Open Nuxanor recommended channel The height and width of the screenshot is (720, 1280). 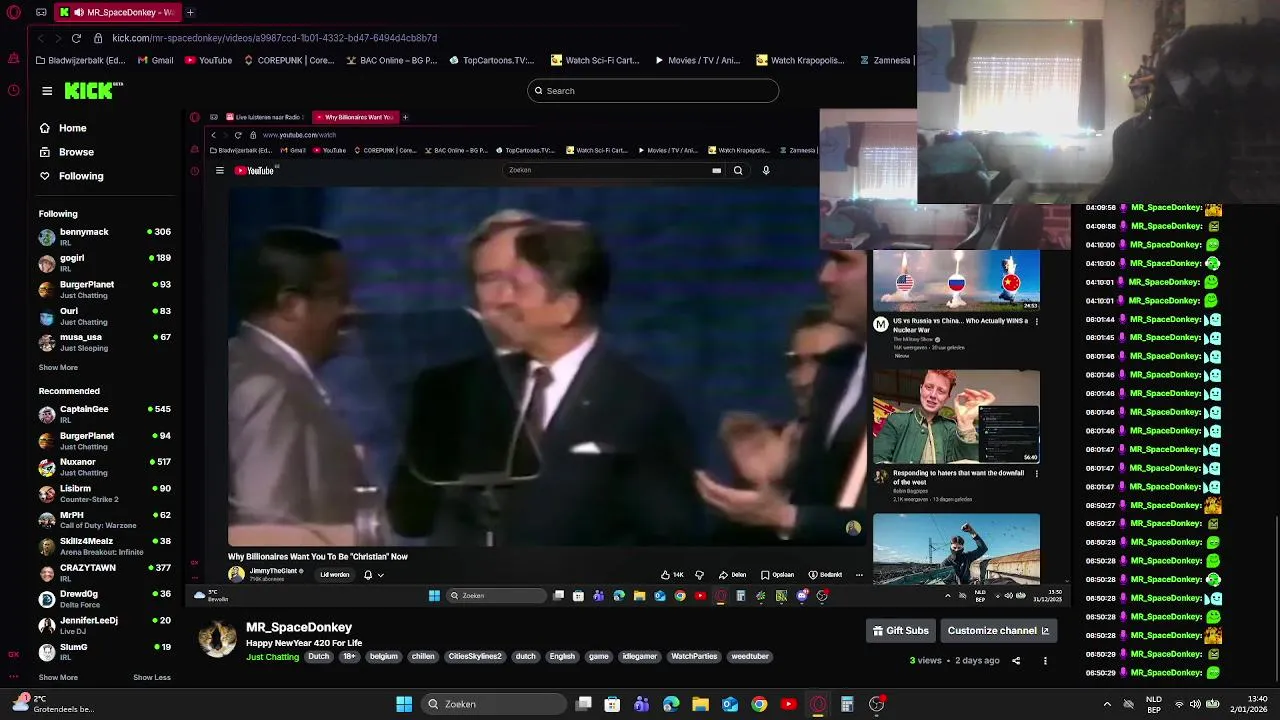click(x=105, y=467)
